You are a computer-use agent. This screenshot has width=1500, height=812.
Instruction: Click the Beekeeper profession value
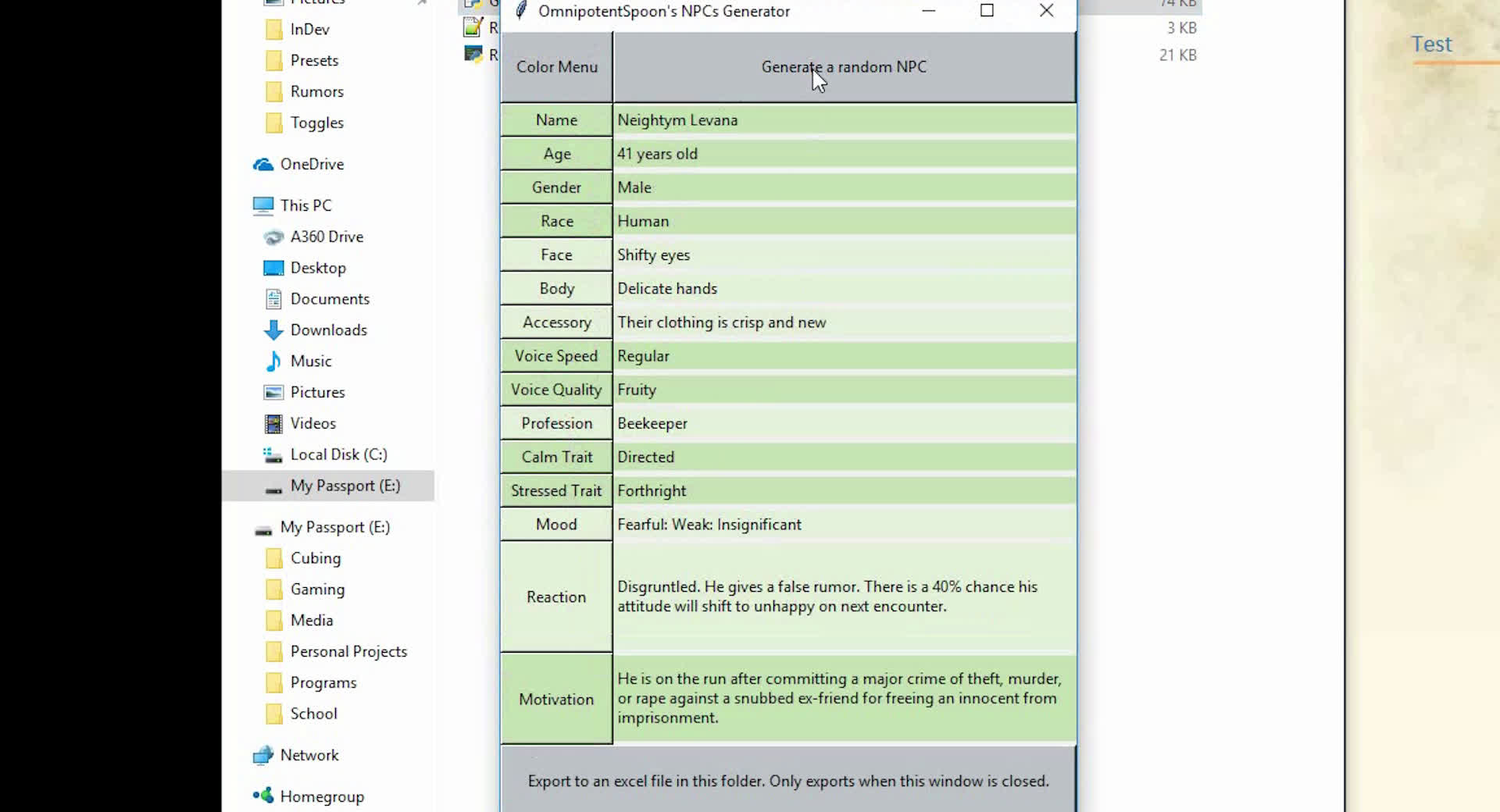point(845,423)
